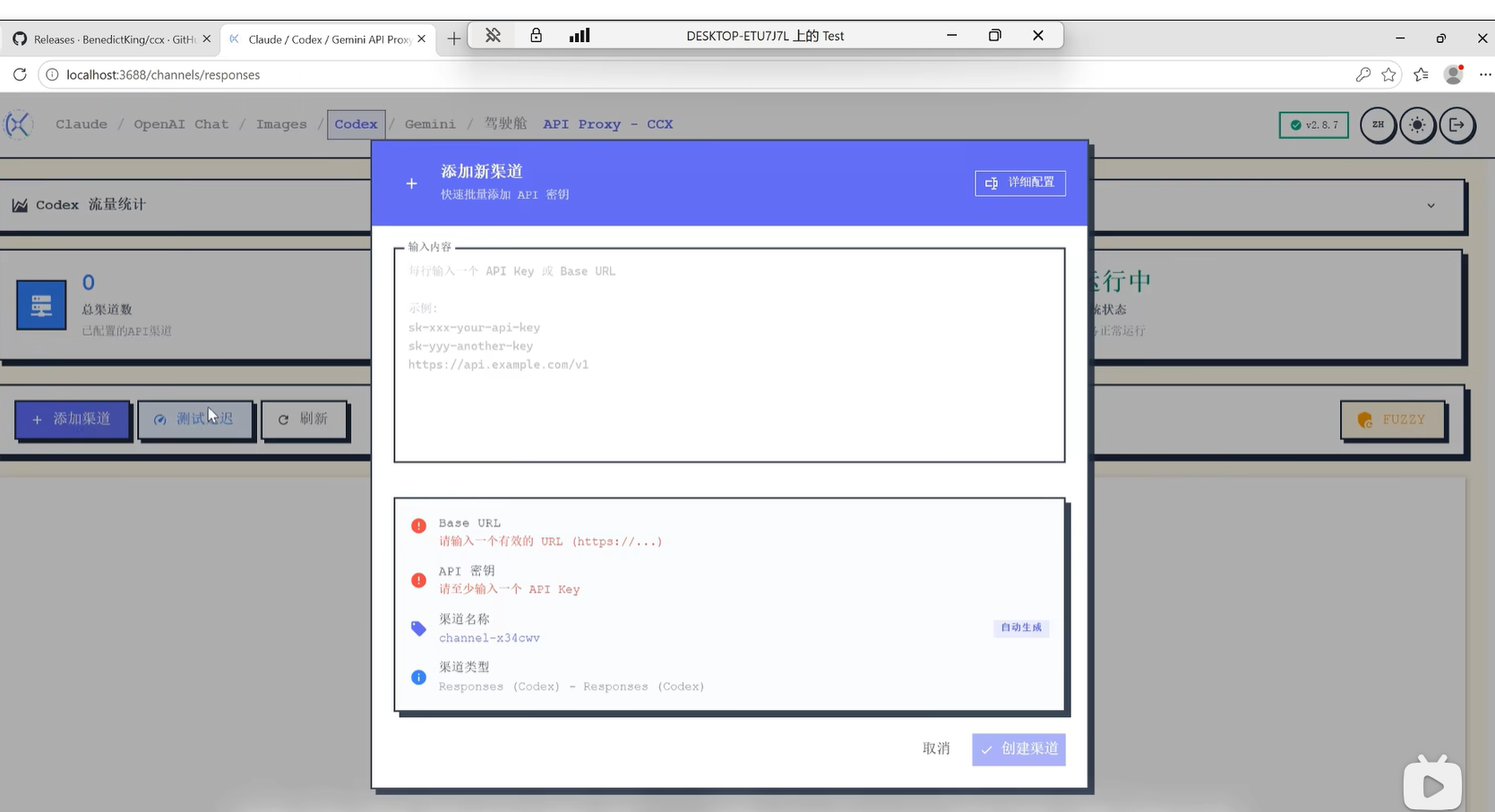Toggle the light/dark theme sun icon
1495x812 pixels.
pyautogui.click(x=1417, y=125)
